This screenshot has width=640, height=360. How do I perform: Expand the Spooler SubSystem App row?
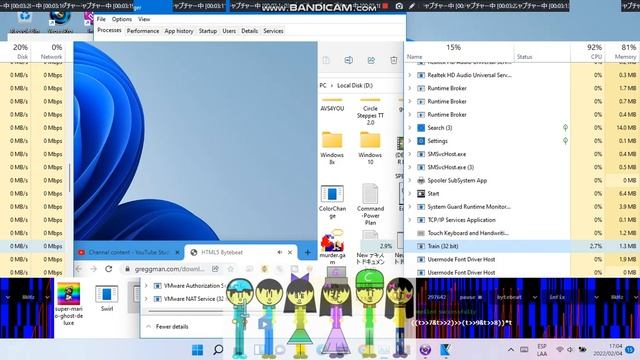click(409, 180)
